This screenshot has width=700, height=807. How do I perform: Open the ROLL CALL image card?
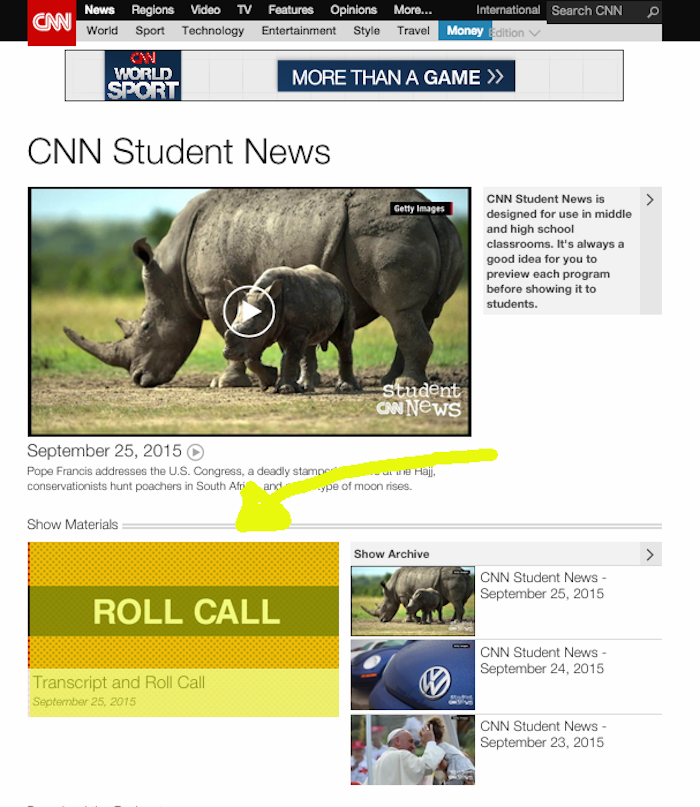click(184, 606)
